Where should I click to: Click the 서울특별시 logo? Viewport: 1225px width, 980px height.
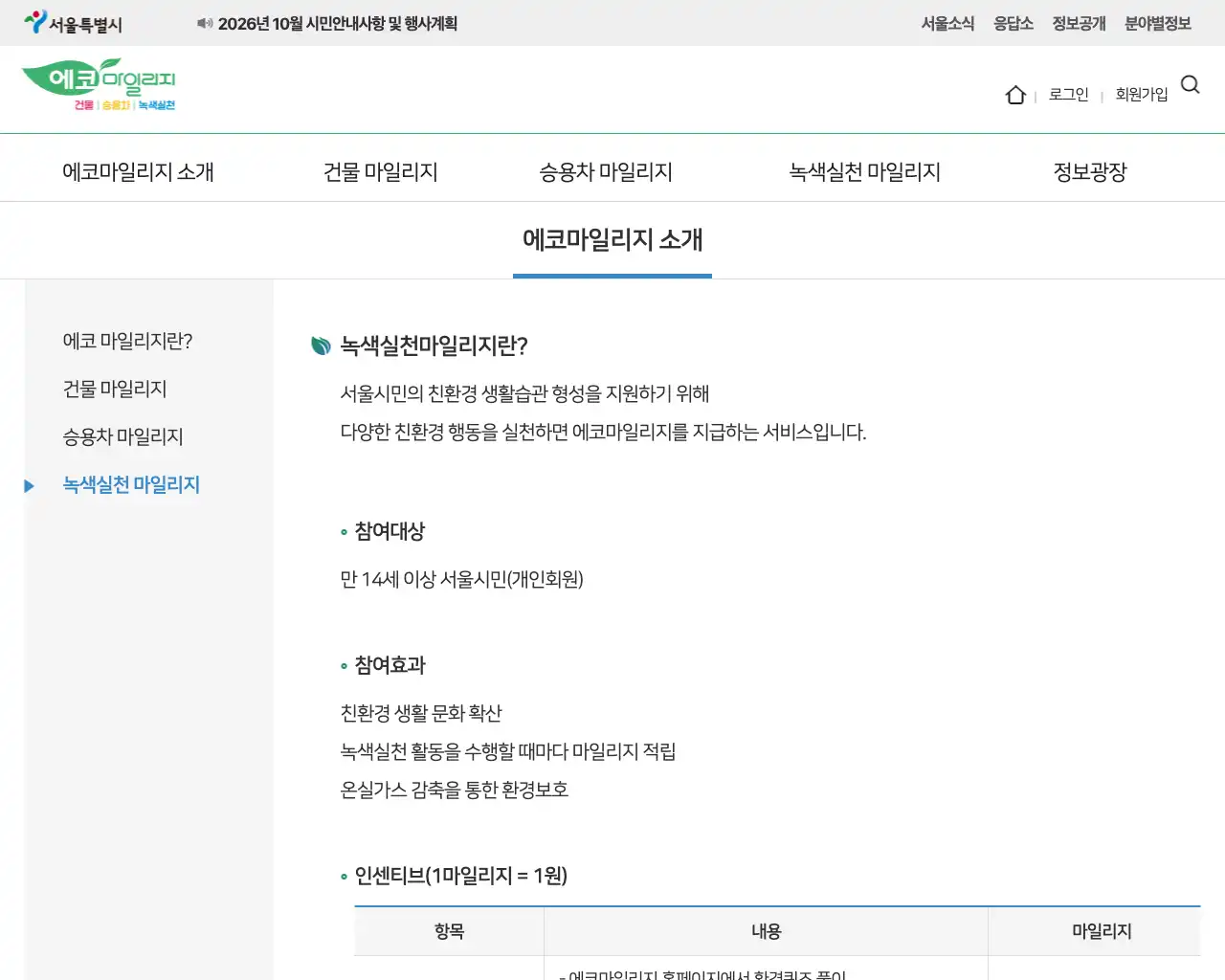click(x=74, y=23)
